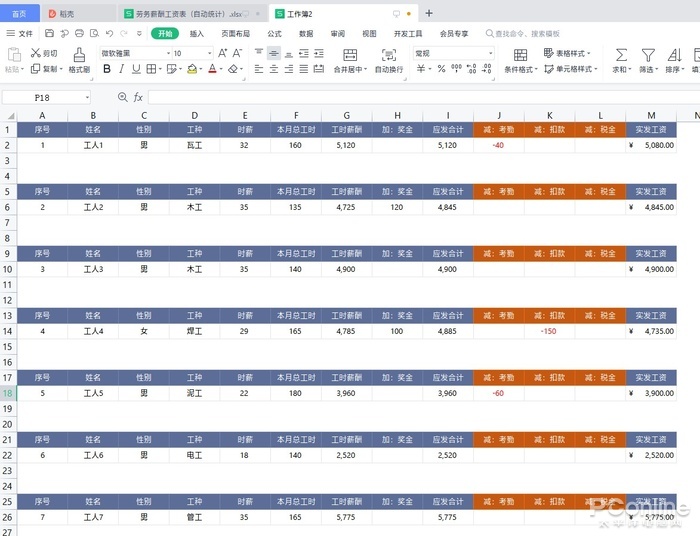This screenshot has width=700, height=536.
Task: Click the 查找命令 search box
Action: pos(523,33)
